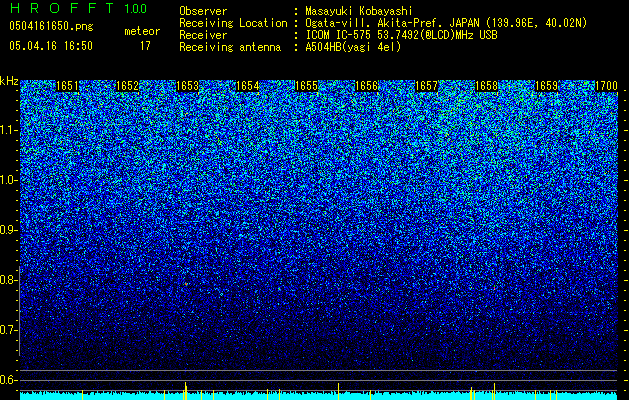The image size is (629, 400).
Task: Click the 0.7 frequency axis label
Action: tap(9, 330)
